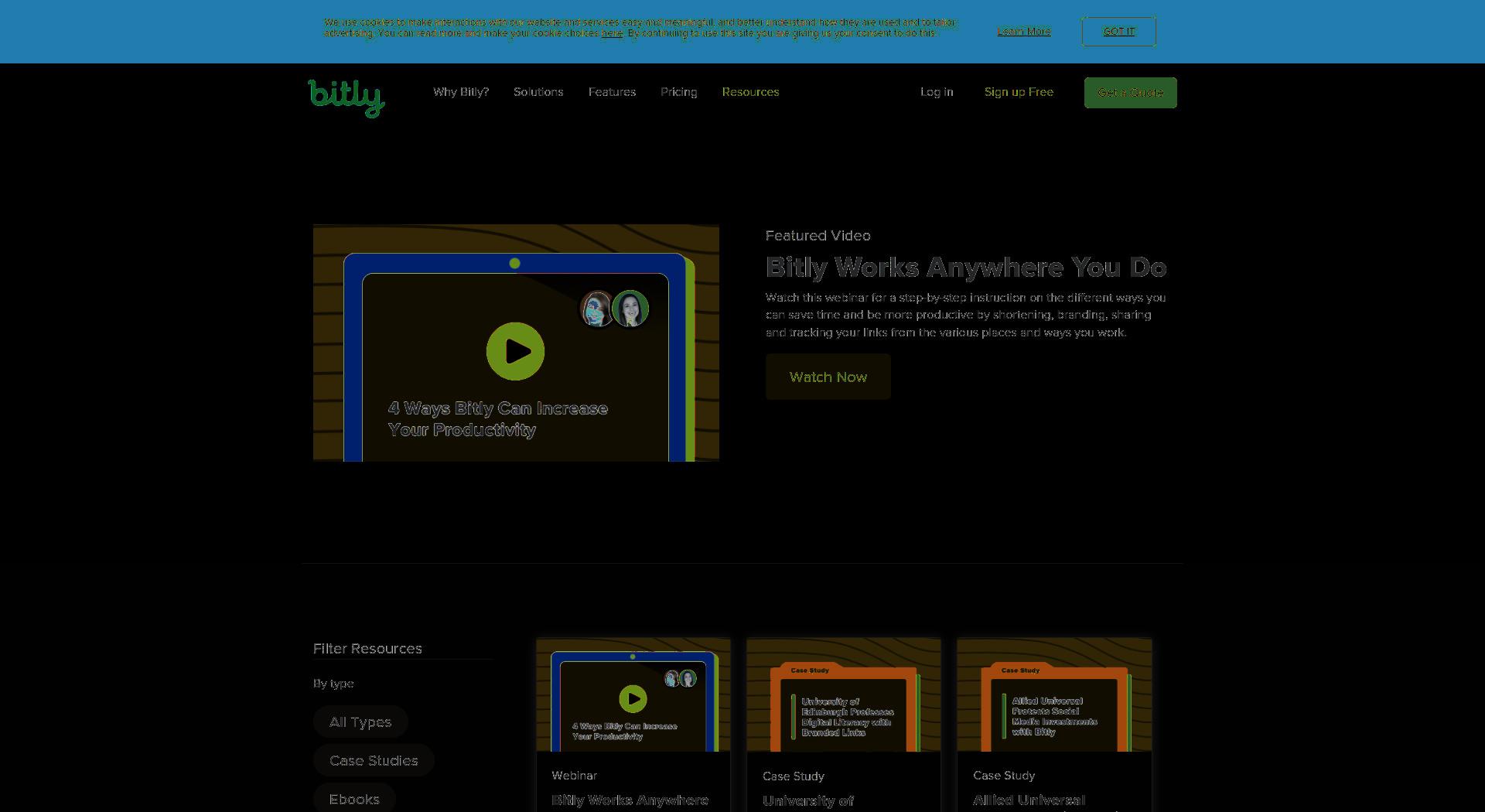Open the Solutions menu
Image resolution: width=1485 pixels, height=812 pixels.
pyautogui.click(x=538, y=92)
